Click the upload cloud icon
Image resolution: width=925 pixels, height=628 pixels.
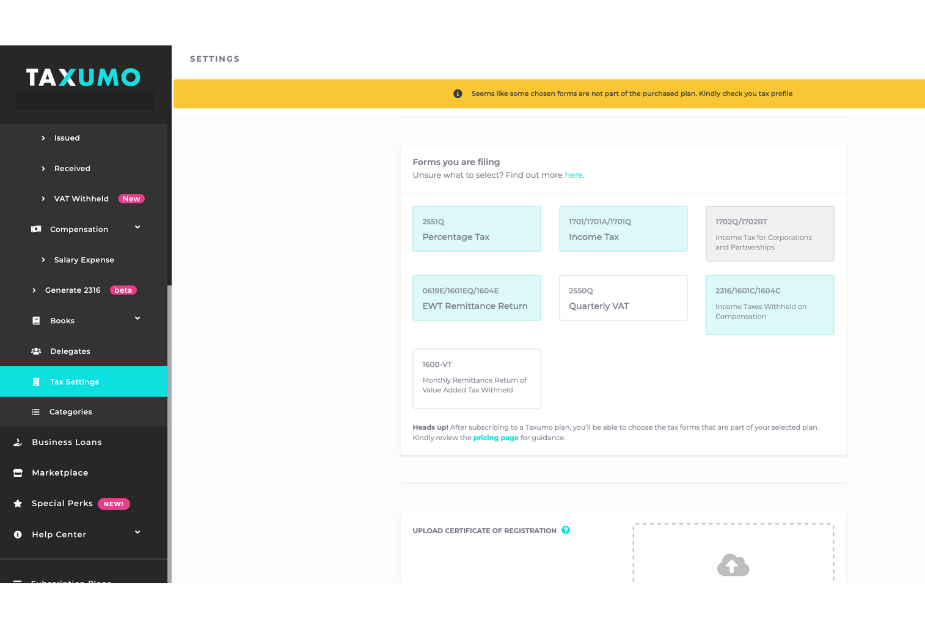732,566
